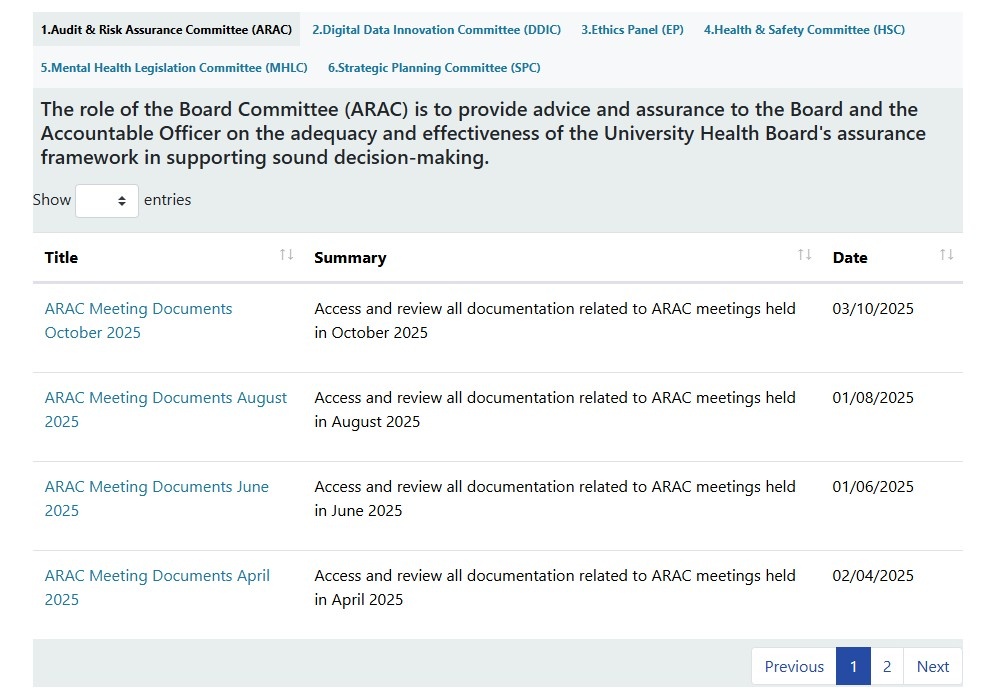Viewport: 999px width, 699px height.
Task: Click the October 2025 meetings summary text
Action: (x=555, y=321)
